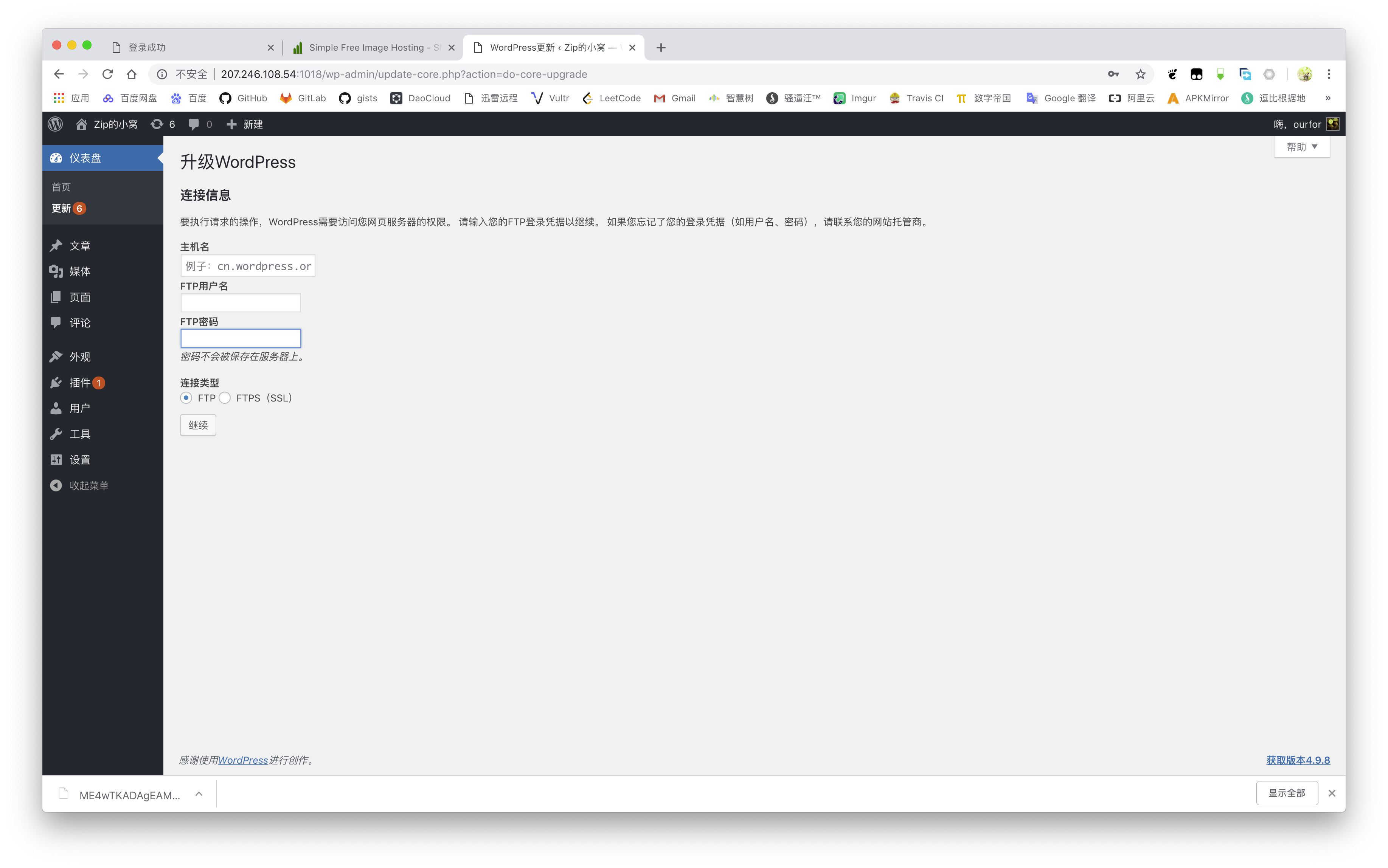Open the 设置 (Settings) panel icon
Viewport: 1388px width, 868px height.
point(57,459)
